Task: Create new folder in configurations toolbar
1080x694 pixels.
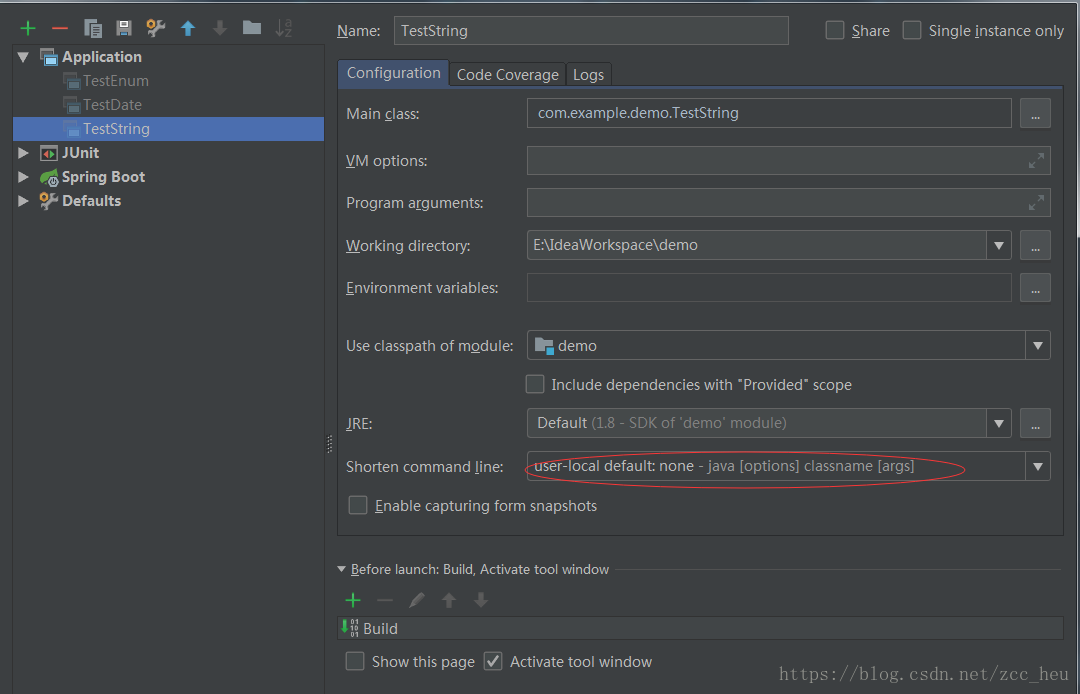Action: [x=252, y=28]
